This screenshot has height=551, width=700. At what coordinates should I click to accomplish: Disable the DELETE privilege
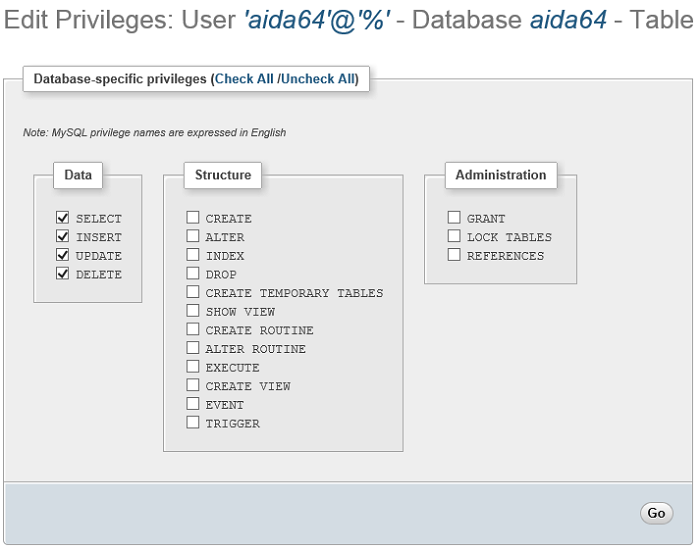pos(63,274)
